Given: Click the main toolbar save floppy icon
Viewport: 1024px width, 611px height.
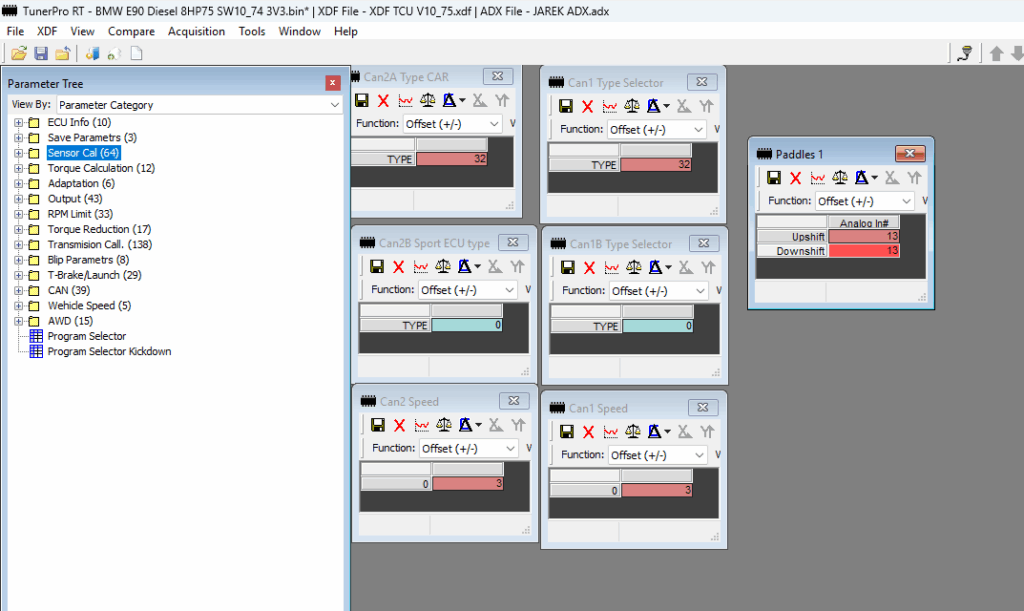Looking at the screenshot, I should pos(41,53).
